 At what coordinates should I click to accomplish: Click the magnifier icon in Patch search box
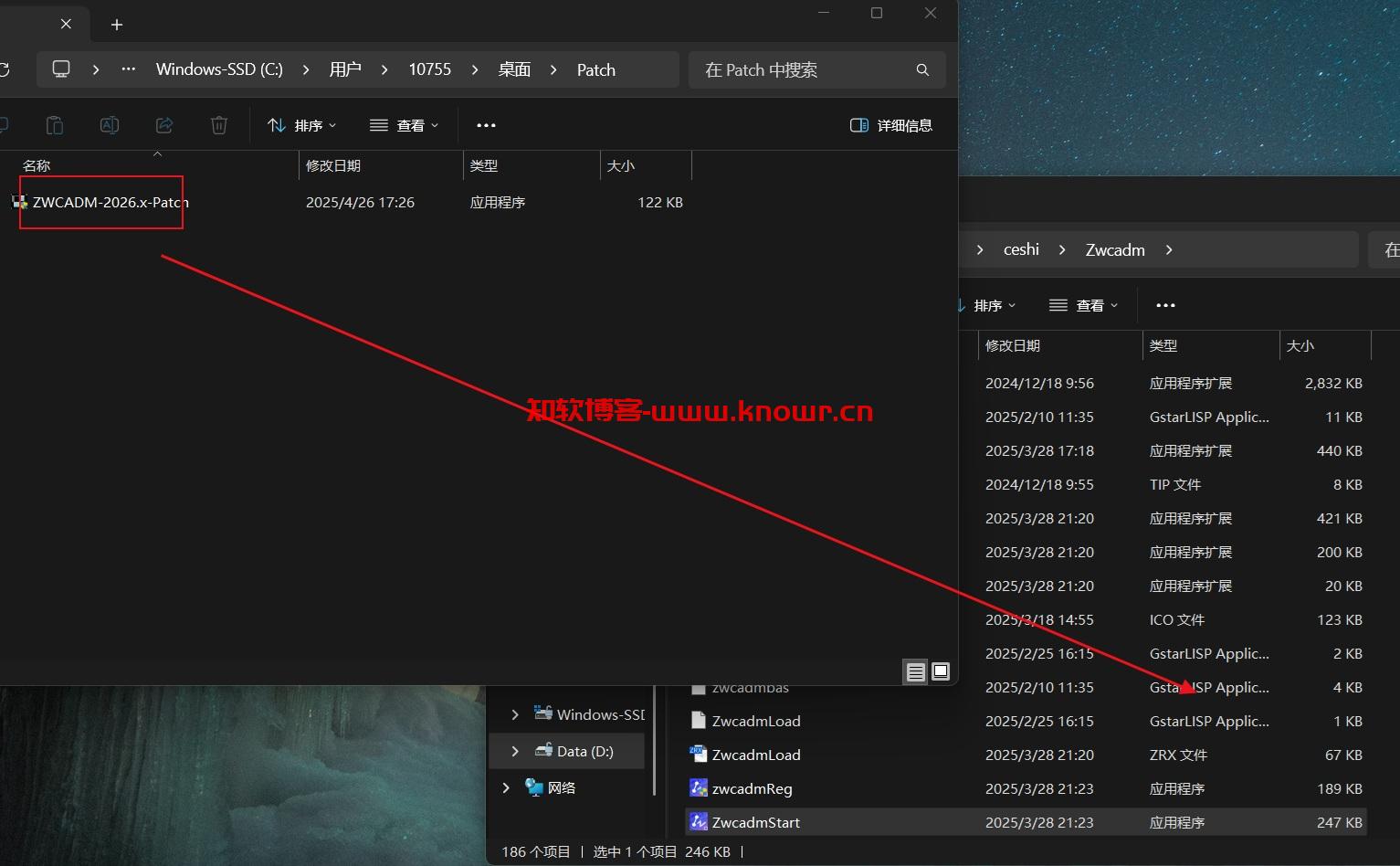[922, 70]
